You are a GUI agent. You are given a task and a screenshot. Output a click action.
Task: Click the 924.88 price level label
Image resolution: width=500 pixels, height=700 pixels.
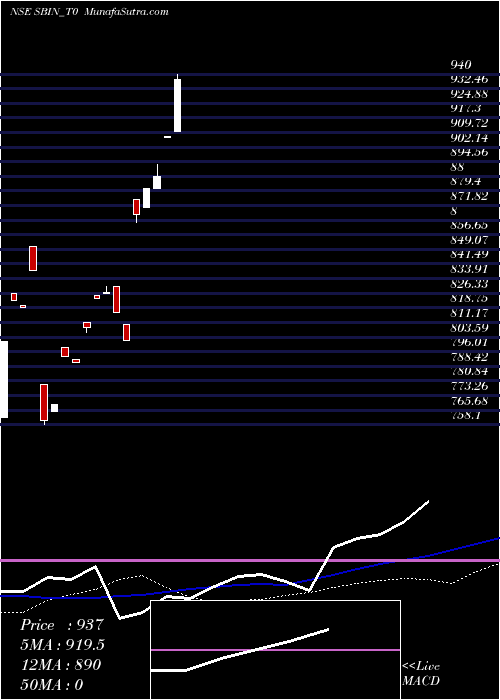click(x=469, y=94)
